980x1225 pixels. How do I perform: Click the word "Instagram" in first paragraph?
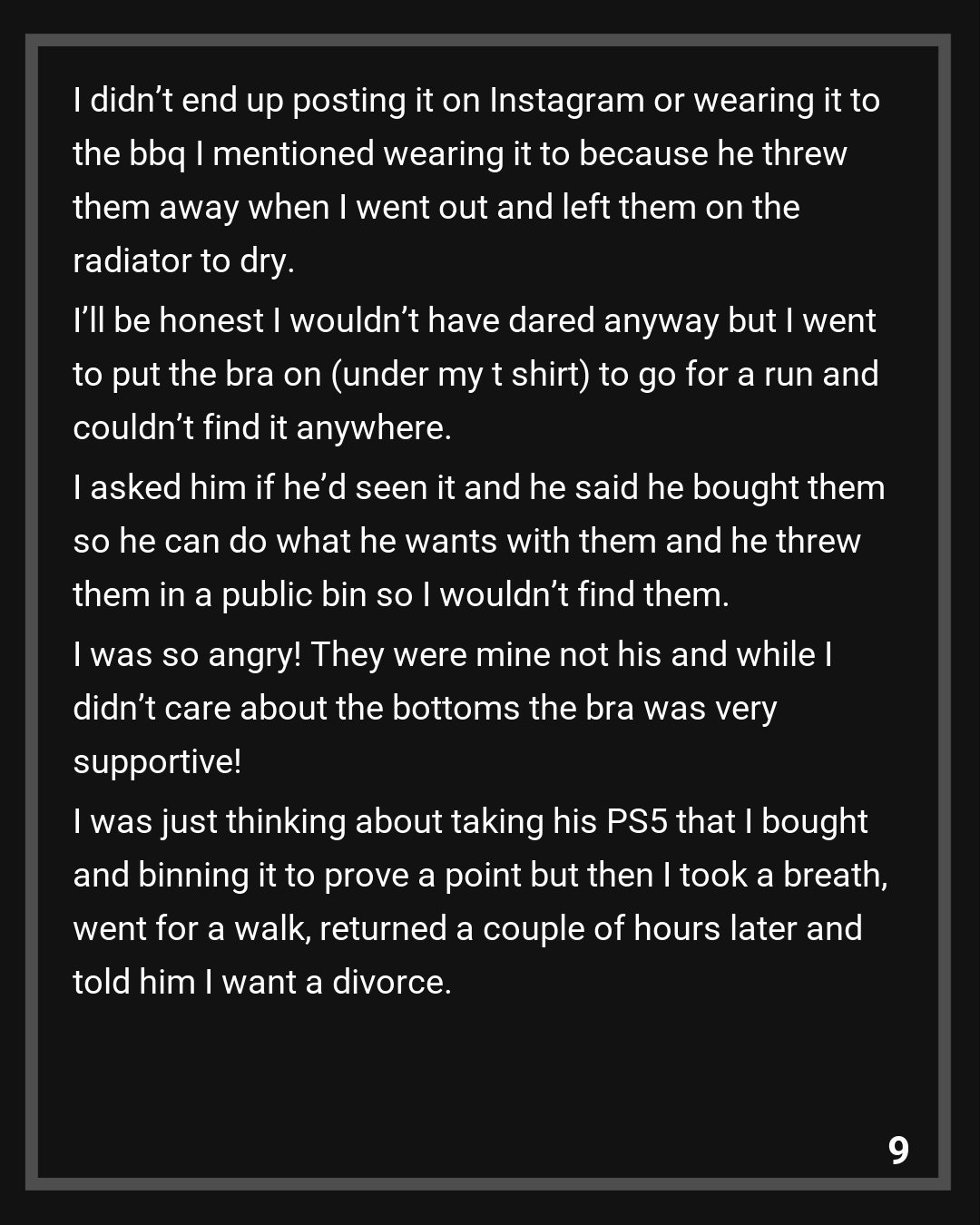[566, 100]
